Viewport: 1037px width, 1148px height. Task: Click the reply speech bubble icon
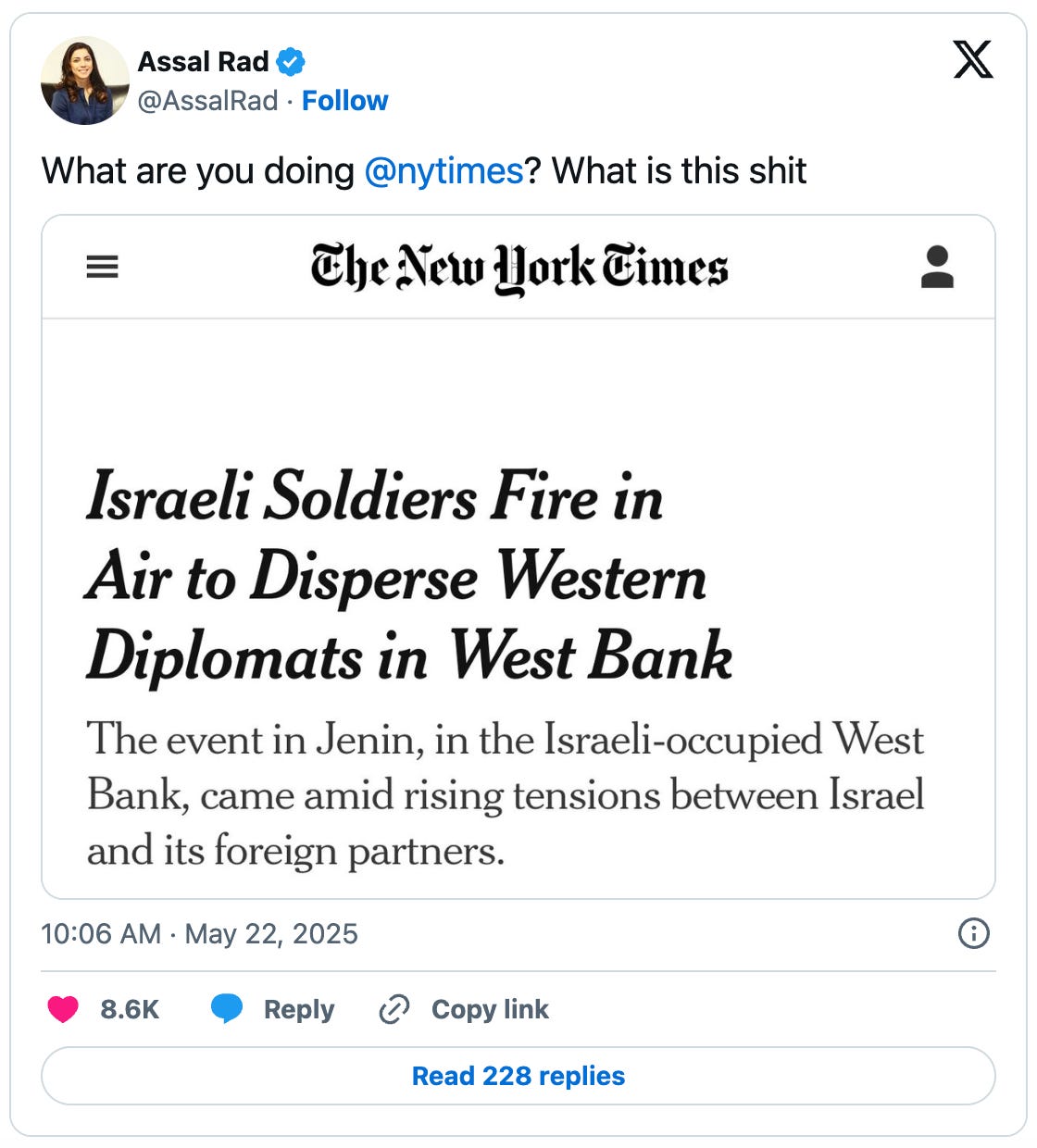(227, 1009)
